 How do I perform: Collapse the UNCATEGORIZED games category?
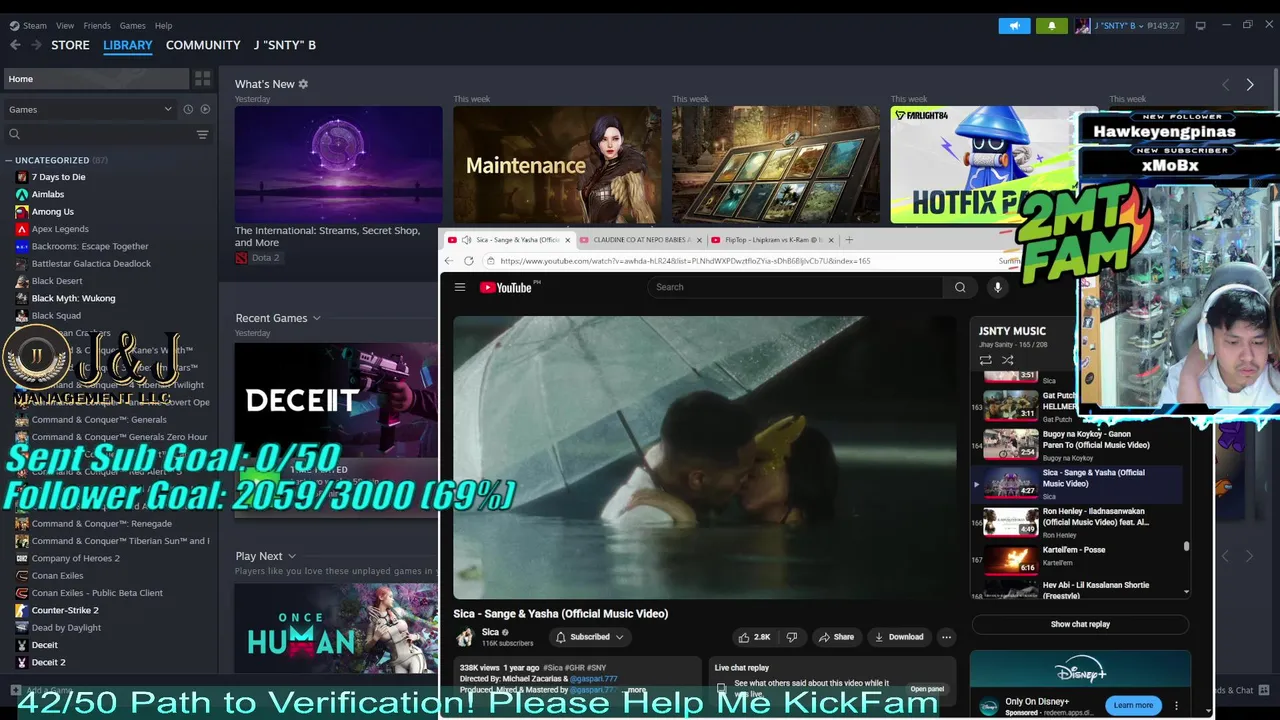[x=8, y=160]
